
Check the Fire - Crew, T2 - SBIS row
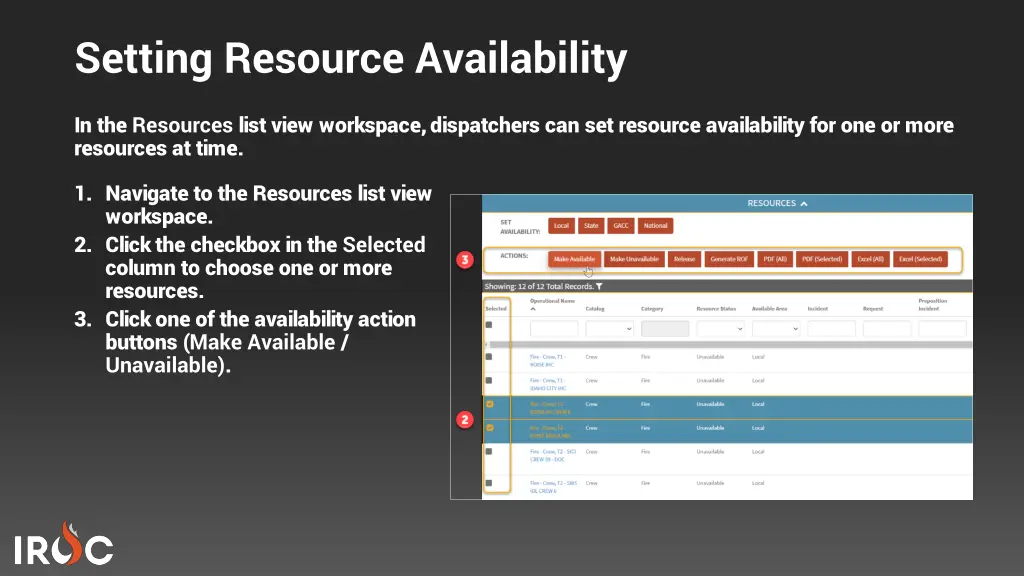[489, 483]
